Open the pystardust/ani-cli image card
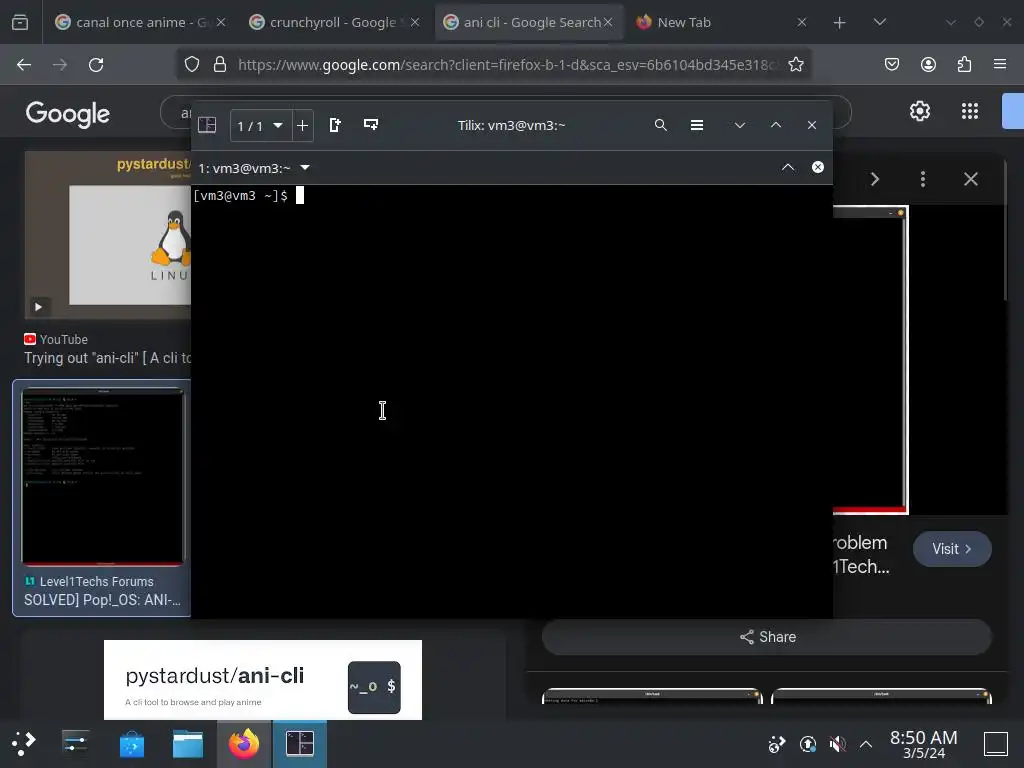 [263, 680]
